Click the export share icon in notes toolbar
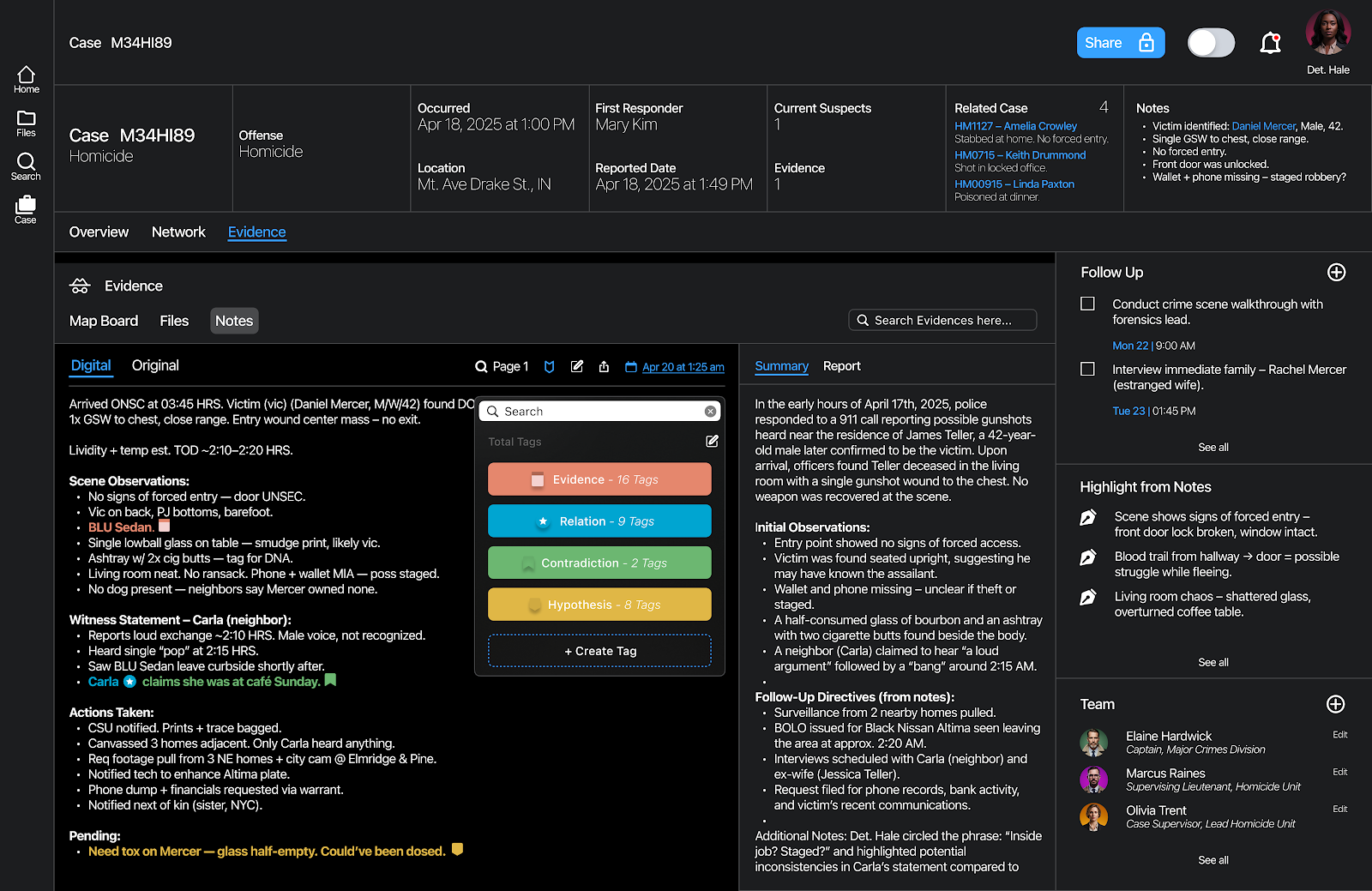 tap(604, 366)
